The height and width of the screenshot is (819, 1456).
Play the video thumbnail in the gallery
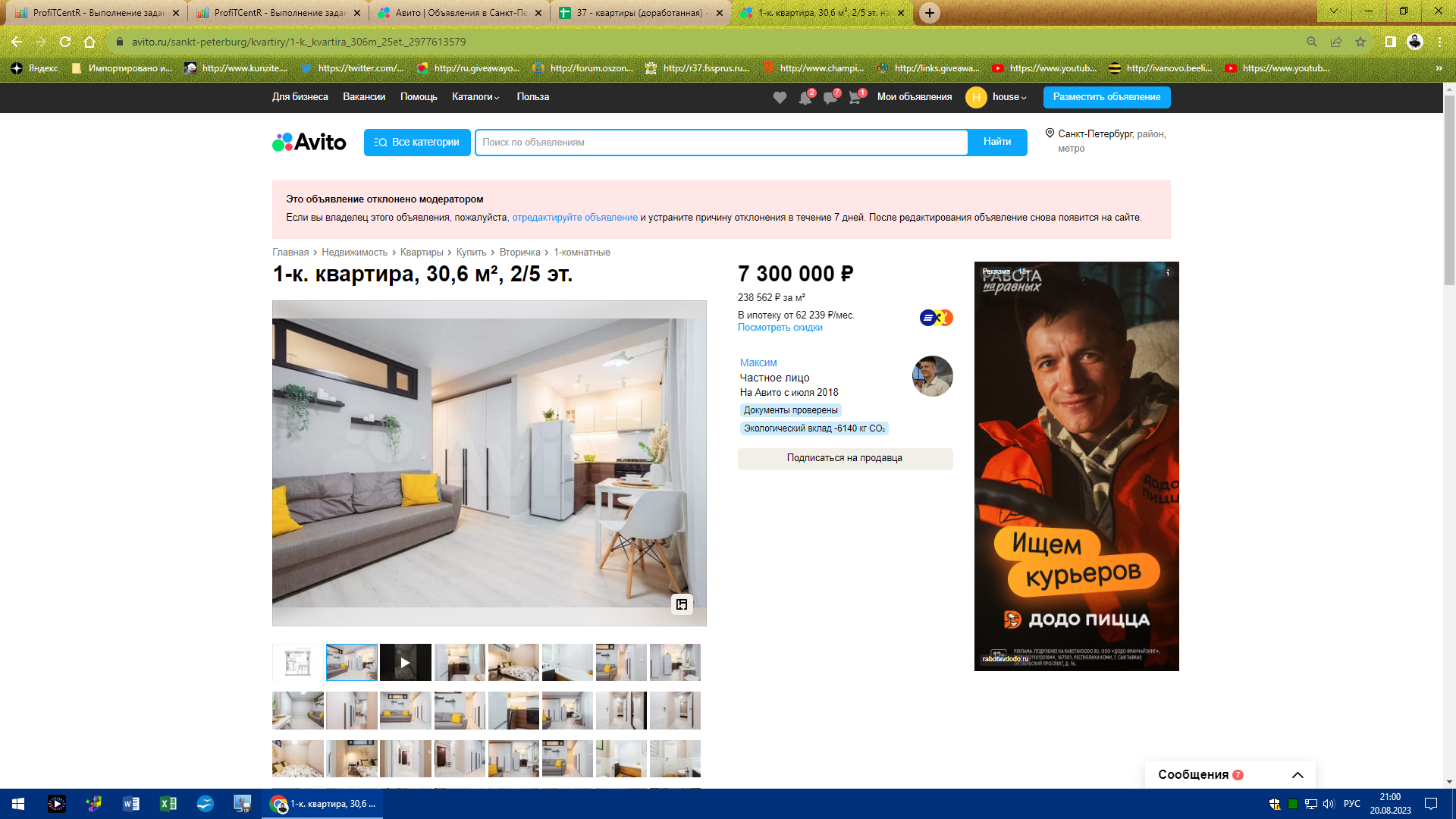pos(405,663)
